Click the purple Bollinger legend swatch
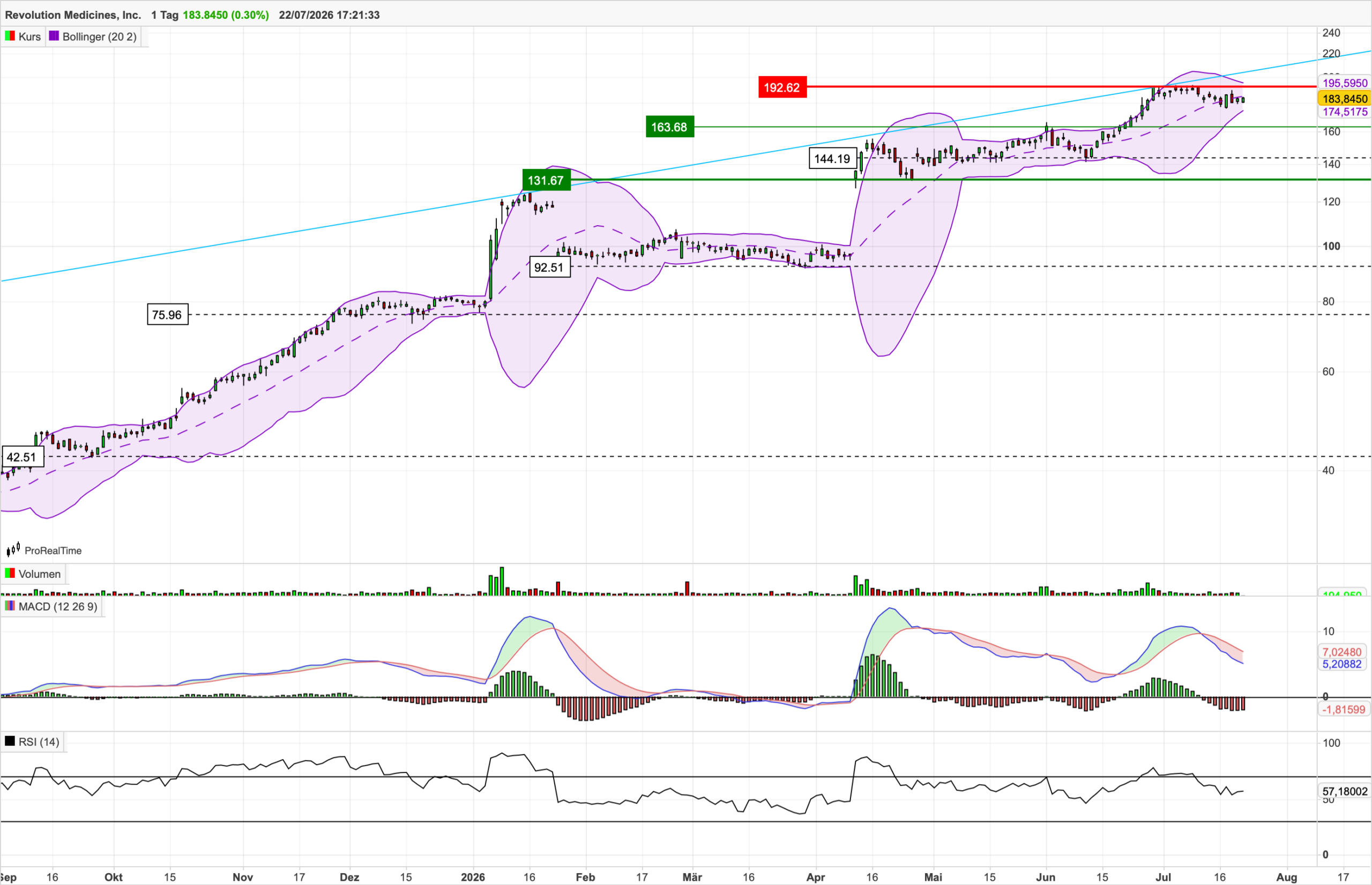The width and height of the screenshot is (1372, 885). click(x=54, y=36)
